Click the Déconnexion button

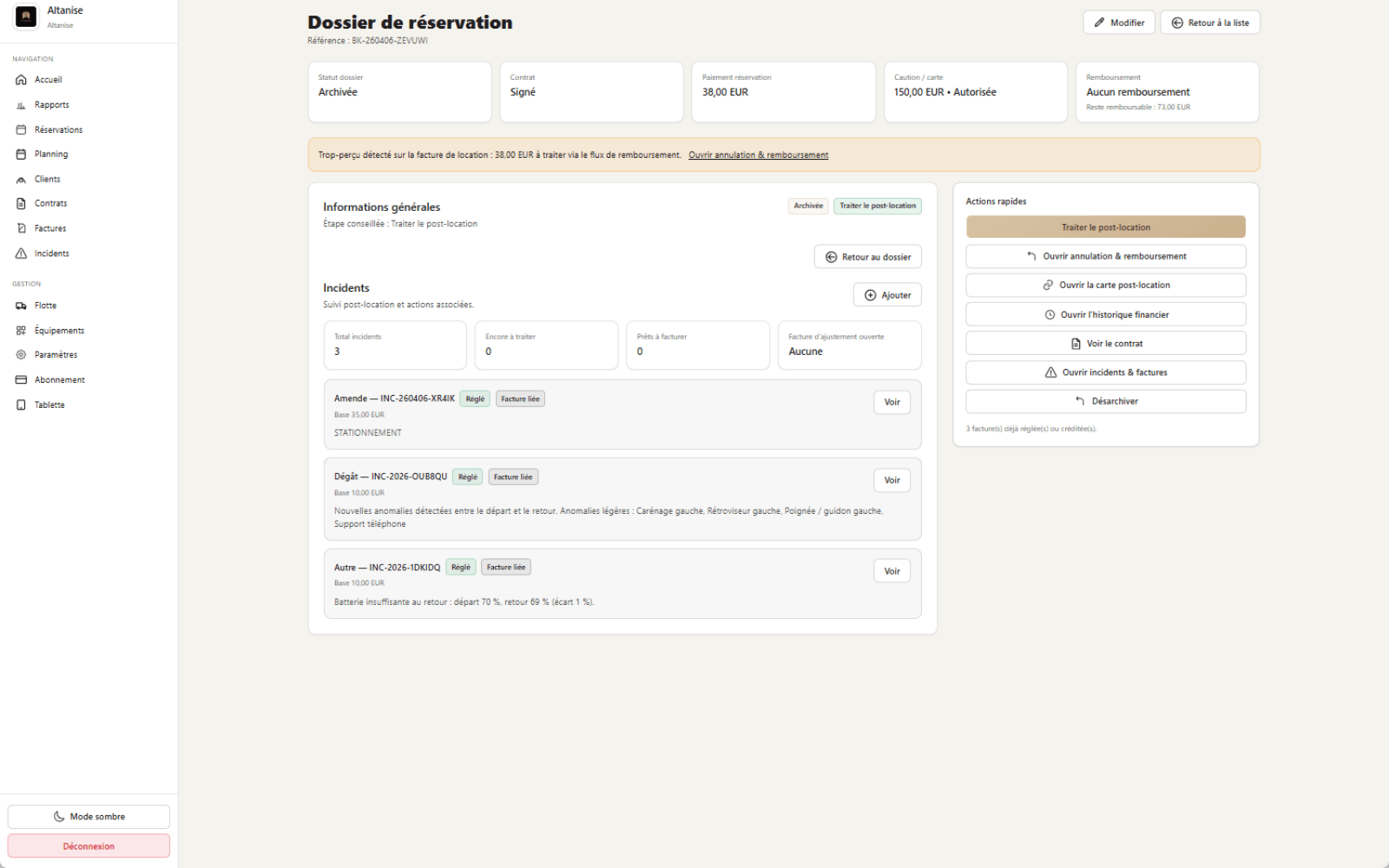[89, 846]
